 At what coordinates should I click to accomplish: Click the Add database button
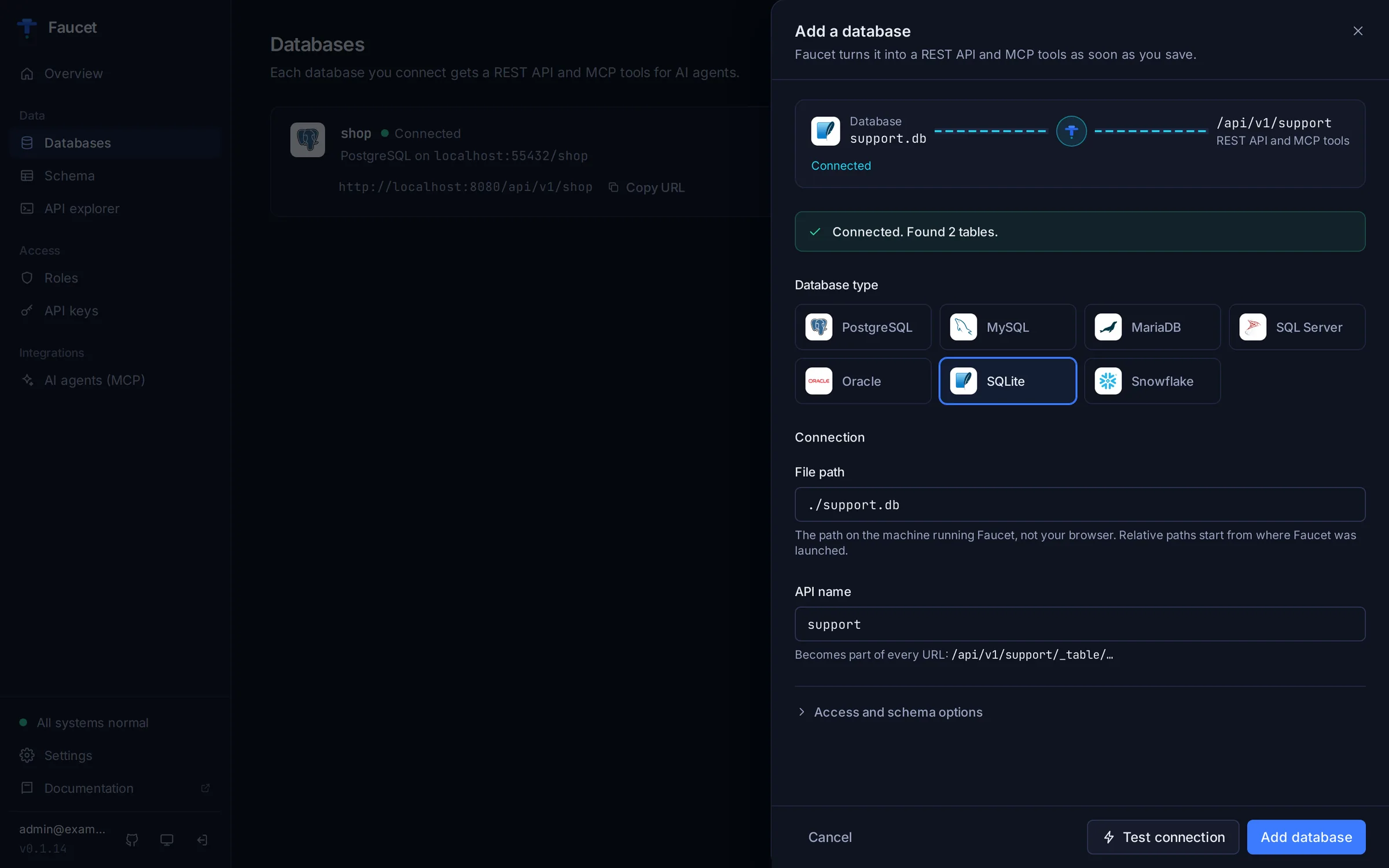coord(1306,837)
